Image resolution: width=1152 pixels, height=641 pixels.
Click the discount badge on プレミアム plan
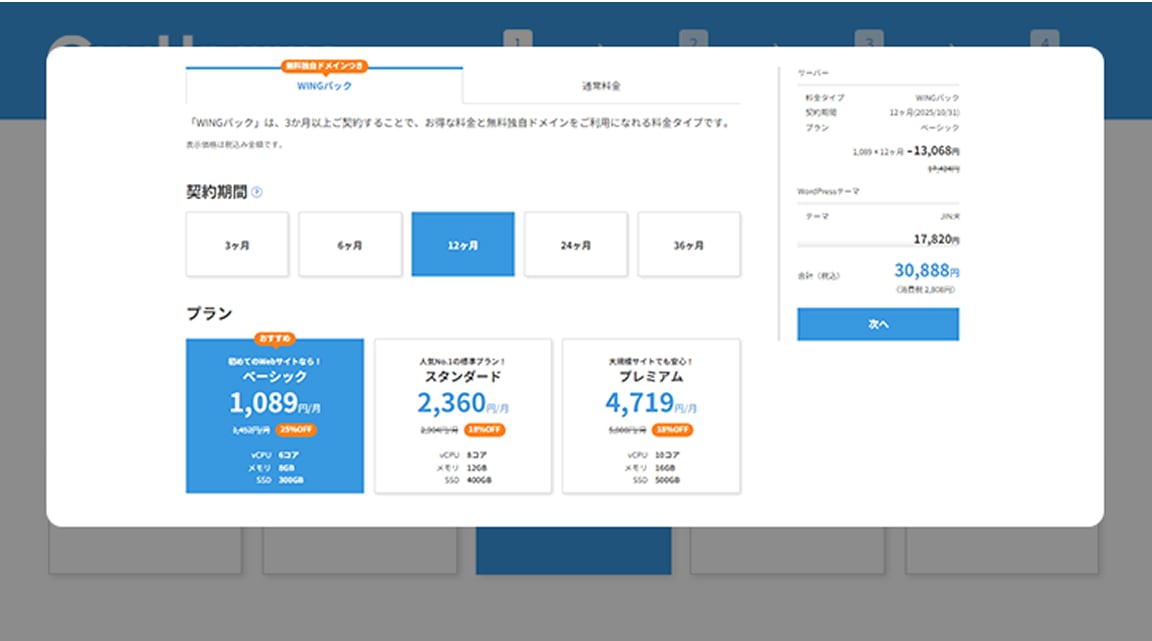[x=672, y=429]
